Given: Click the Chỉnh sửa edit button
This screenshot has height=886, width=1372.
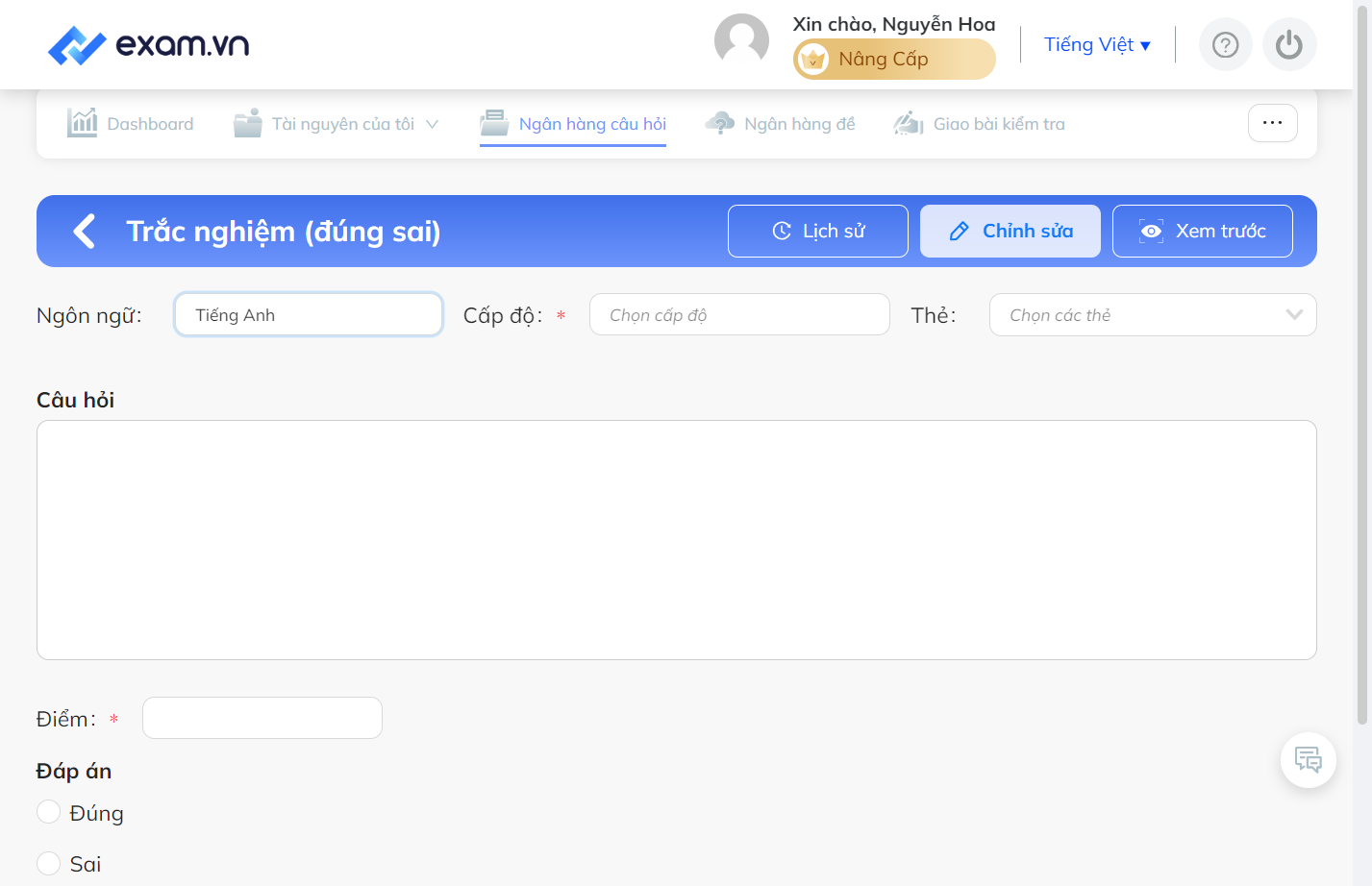Looking at the screenshot, I should [1010, 231].
